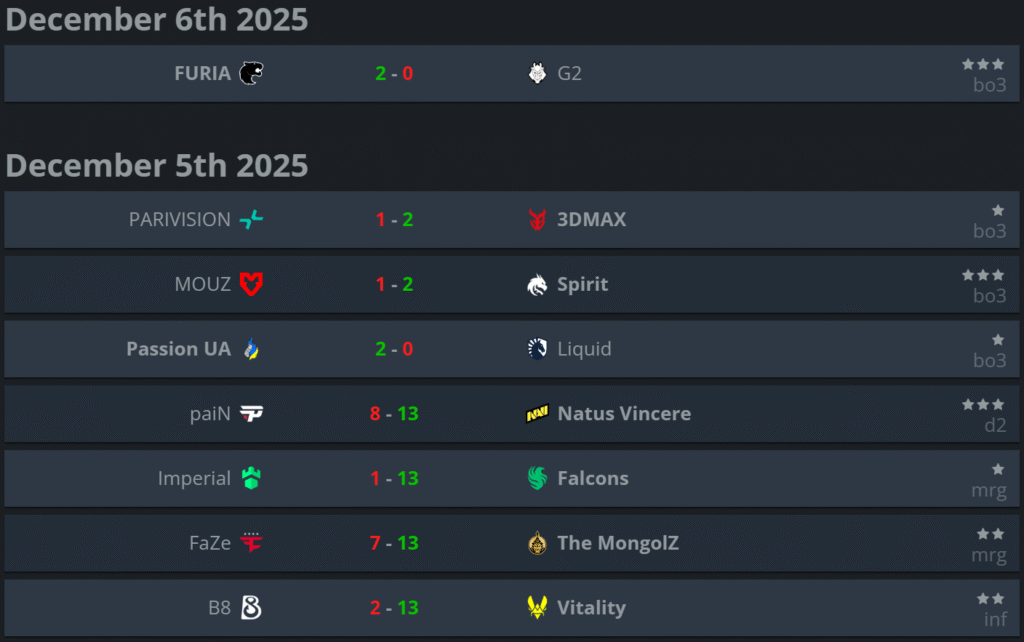Click the Spirit dragon team logo
The image size is (1024, 642).
[537, 284]
